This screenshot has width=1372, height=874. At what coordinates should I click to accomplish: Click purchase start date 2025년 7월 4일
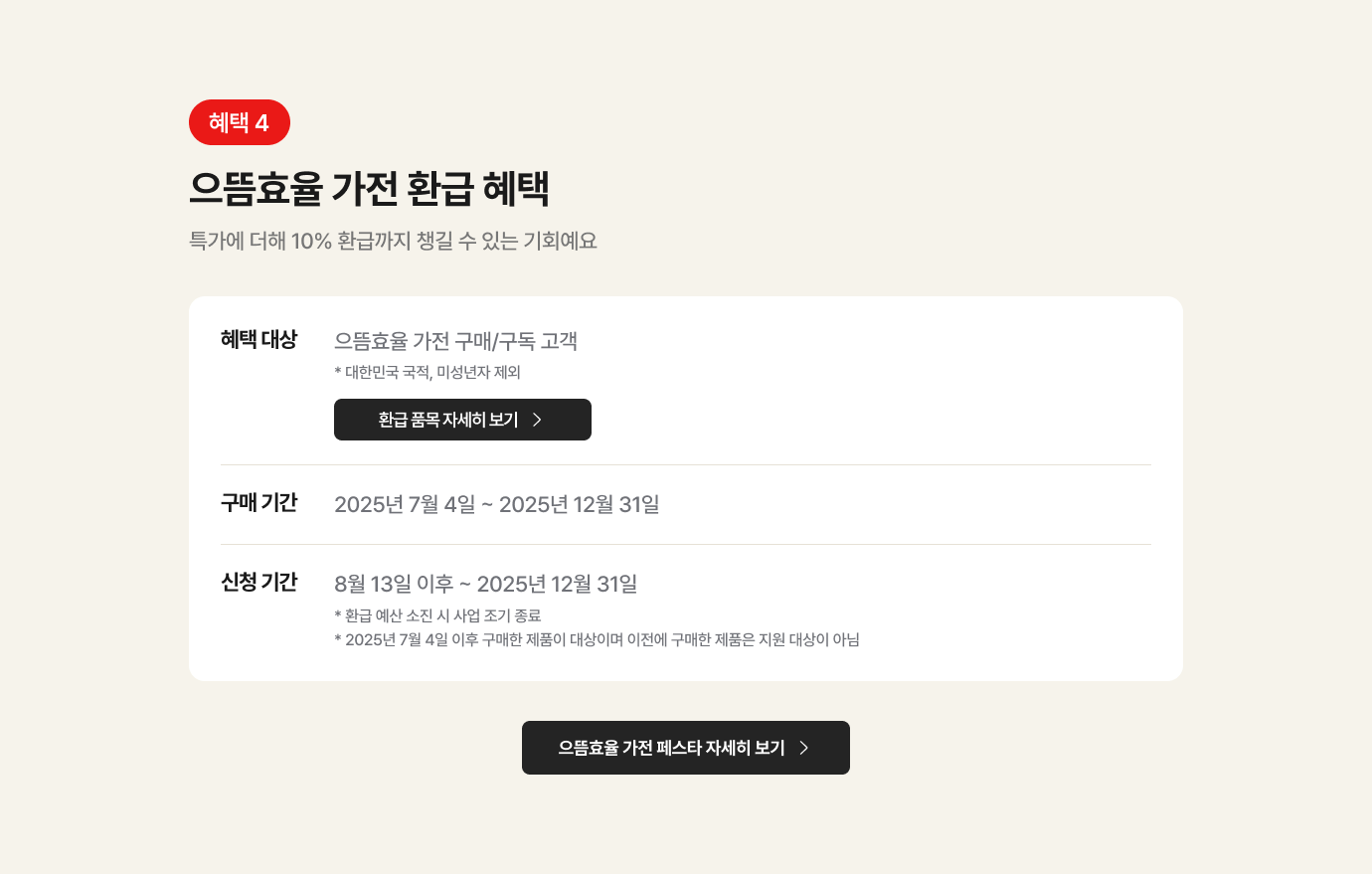(405, 504)
